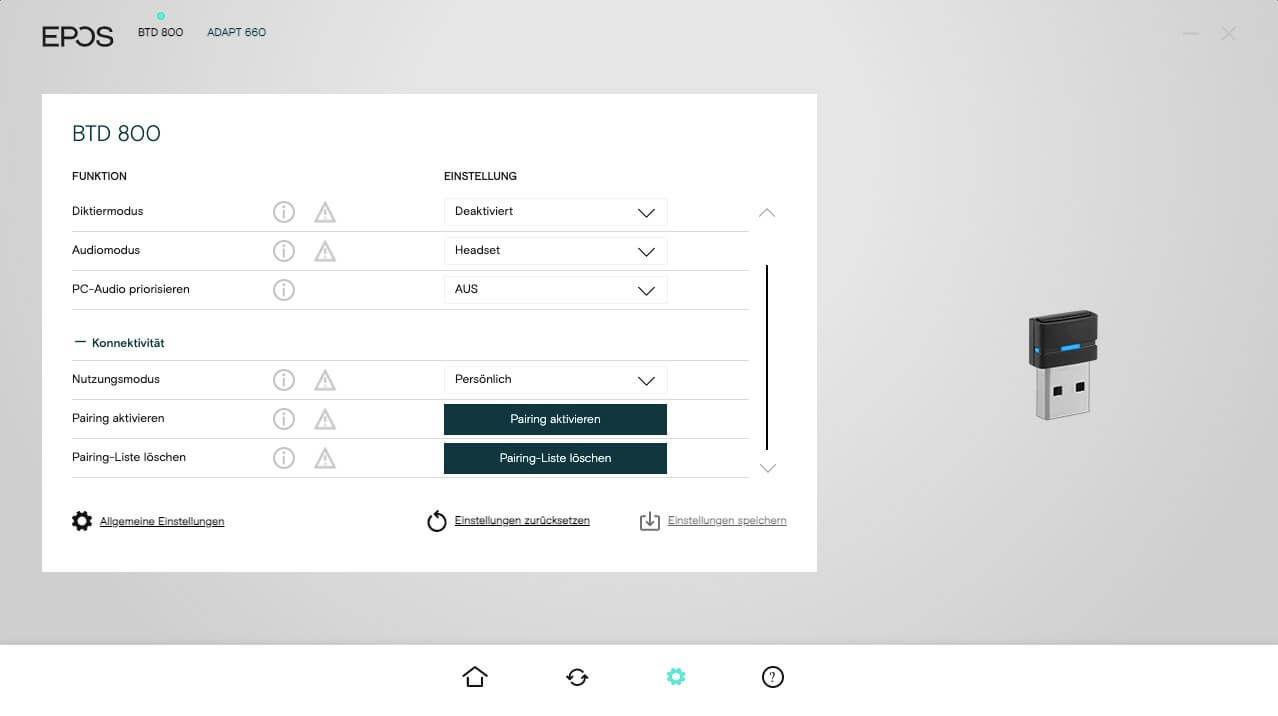Click info icon next to Nutzungsmodus
Screen dimensions: 1278x716
pos(284,380)
